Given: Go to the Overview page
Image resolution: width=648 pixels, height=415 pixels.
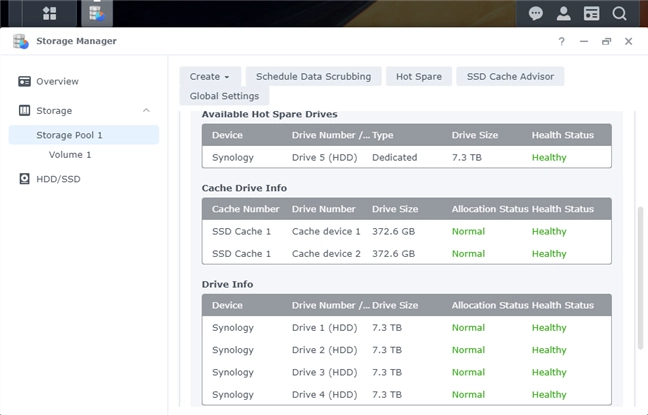Looking at the screenshot, I should [57, 81].
